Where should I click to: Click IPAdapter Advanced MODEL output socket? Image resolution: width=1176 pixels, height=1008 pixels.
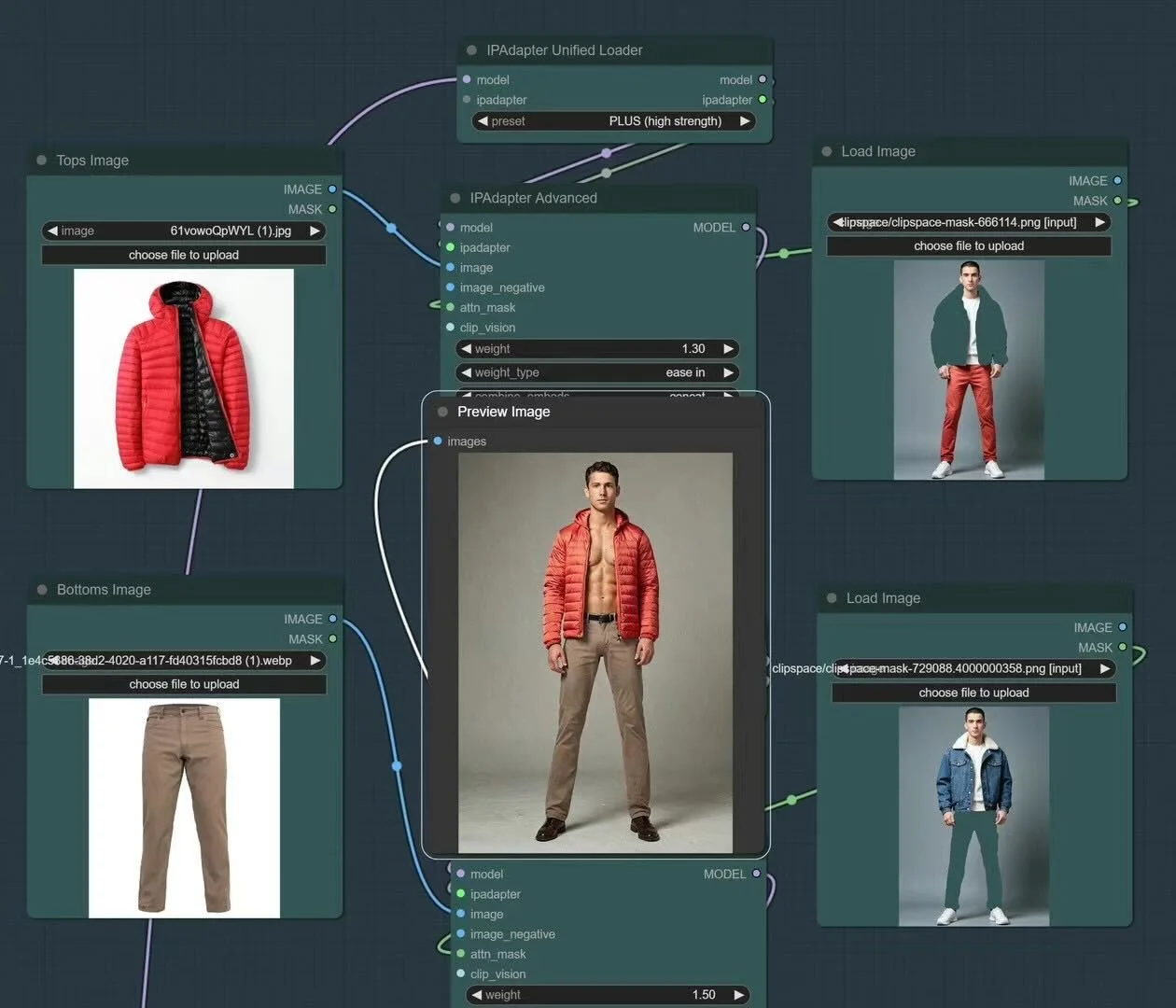click(746, 228)
